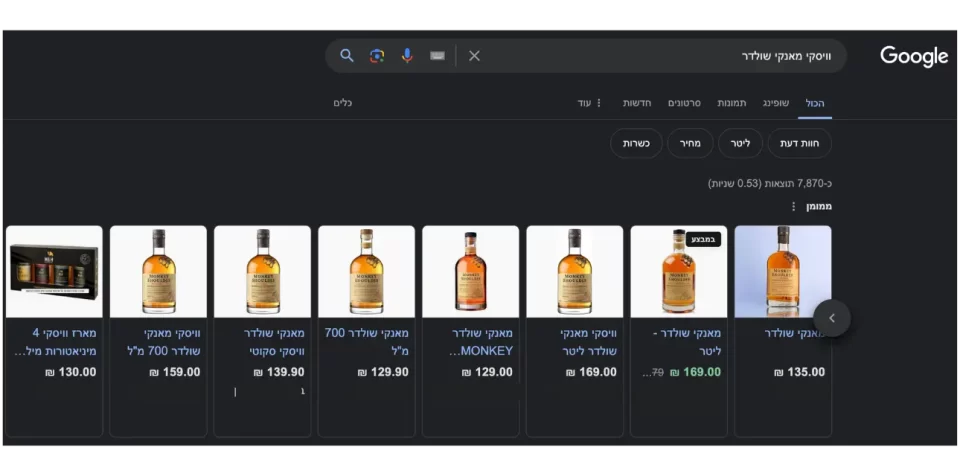Open bottle image priced 169.00 וויסקי מאנקי שולדר ליטר
Viewport: 960px width, 476px height.
tap(575, 271)
